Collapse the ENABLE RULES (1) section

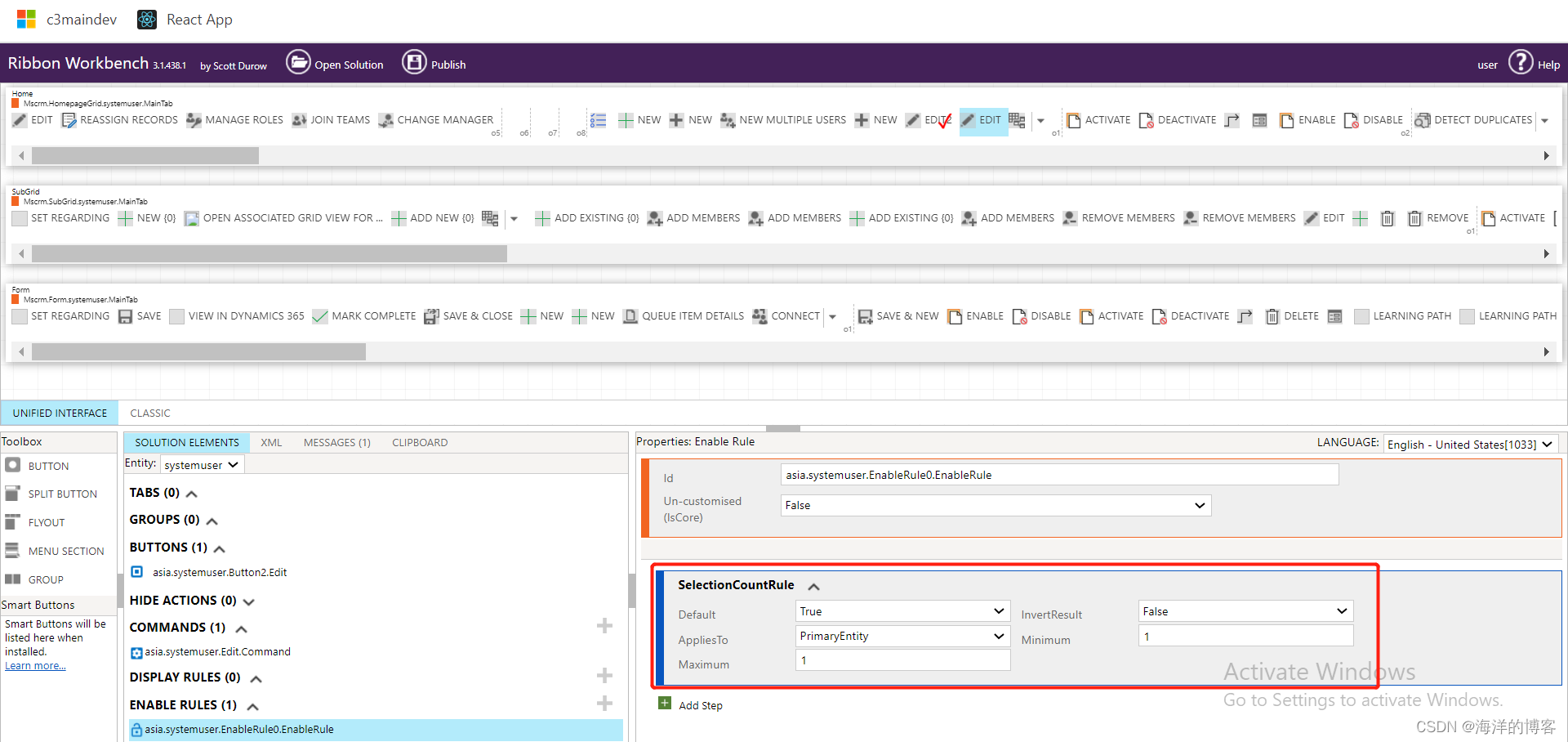(x=253, y=706)
